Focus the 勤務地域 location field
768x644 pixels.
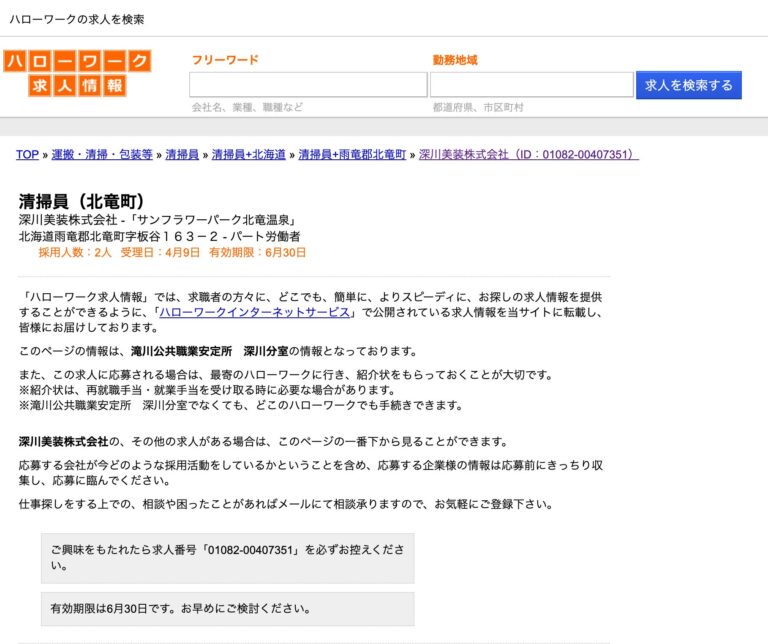tap(530, 85)
